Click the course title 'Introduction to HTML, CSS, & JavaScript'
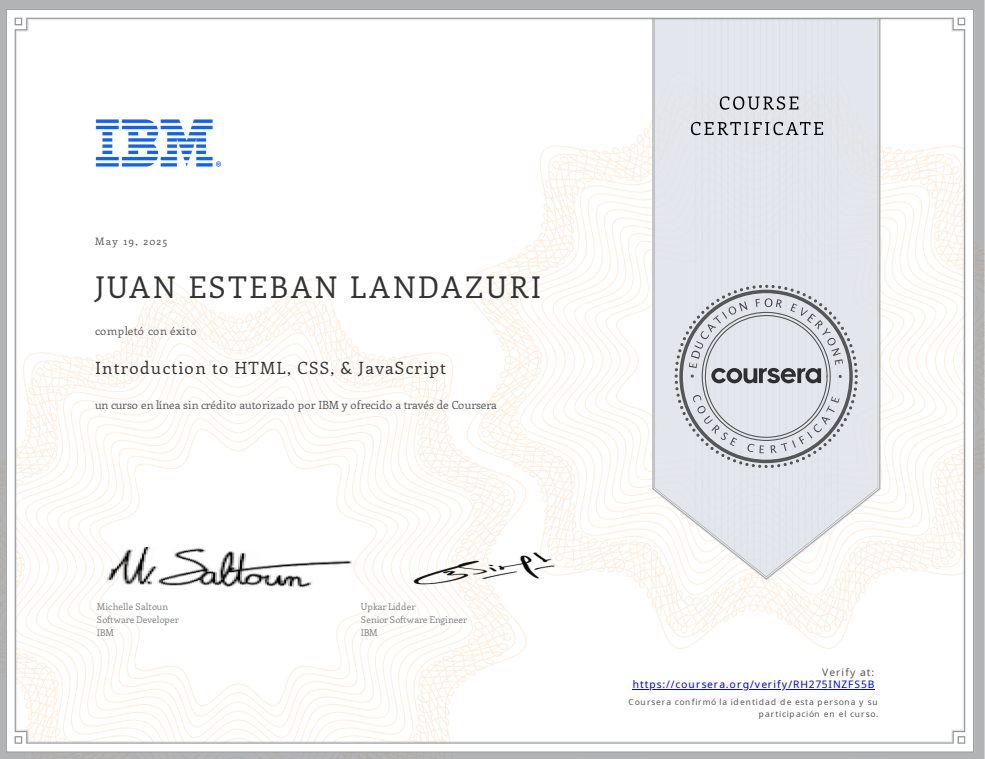This screenshot has width=985, height=759. 271,368
